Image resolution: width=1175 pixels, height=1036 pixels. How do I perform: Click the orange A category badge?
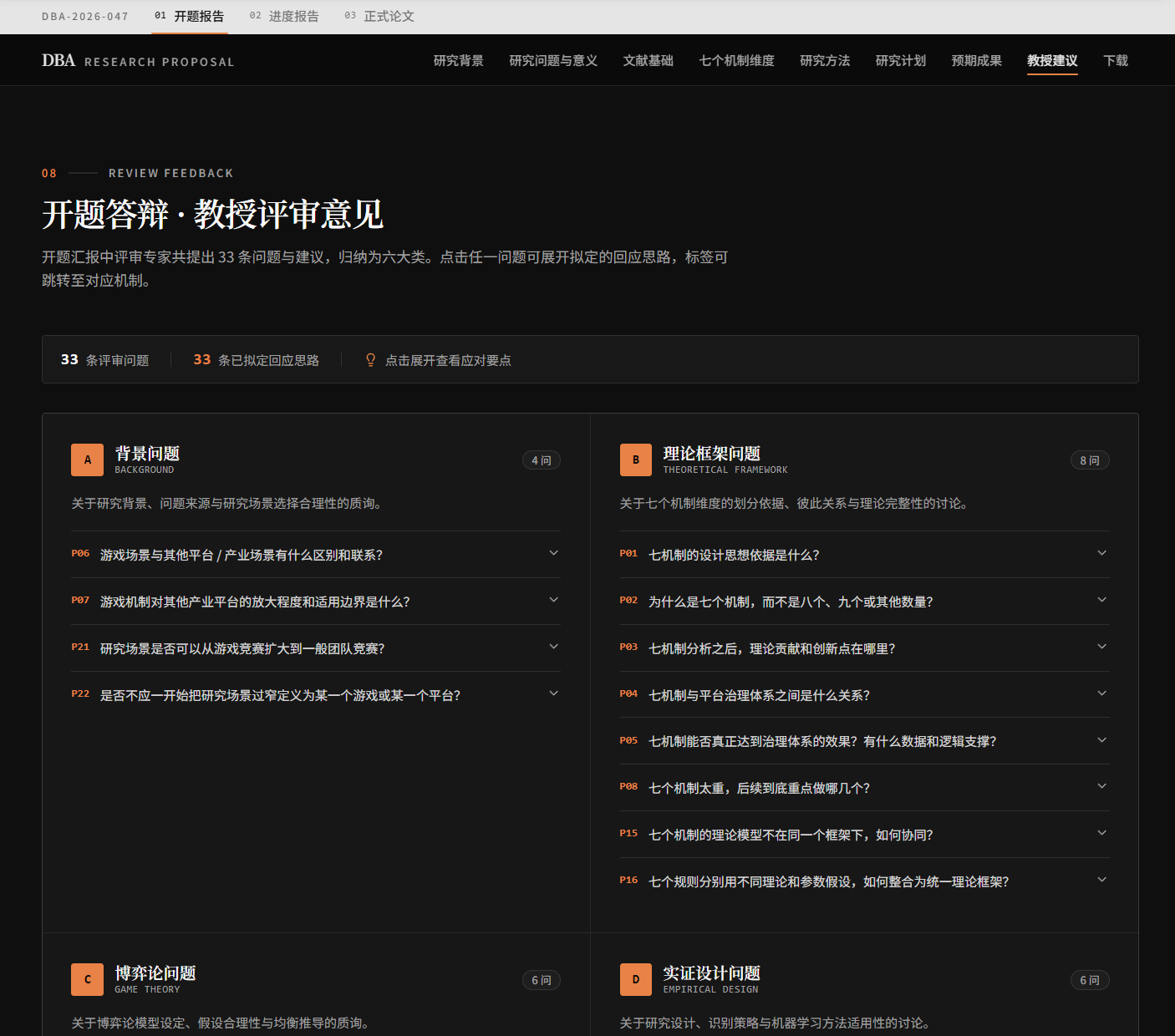point(88,460)
